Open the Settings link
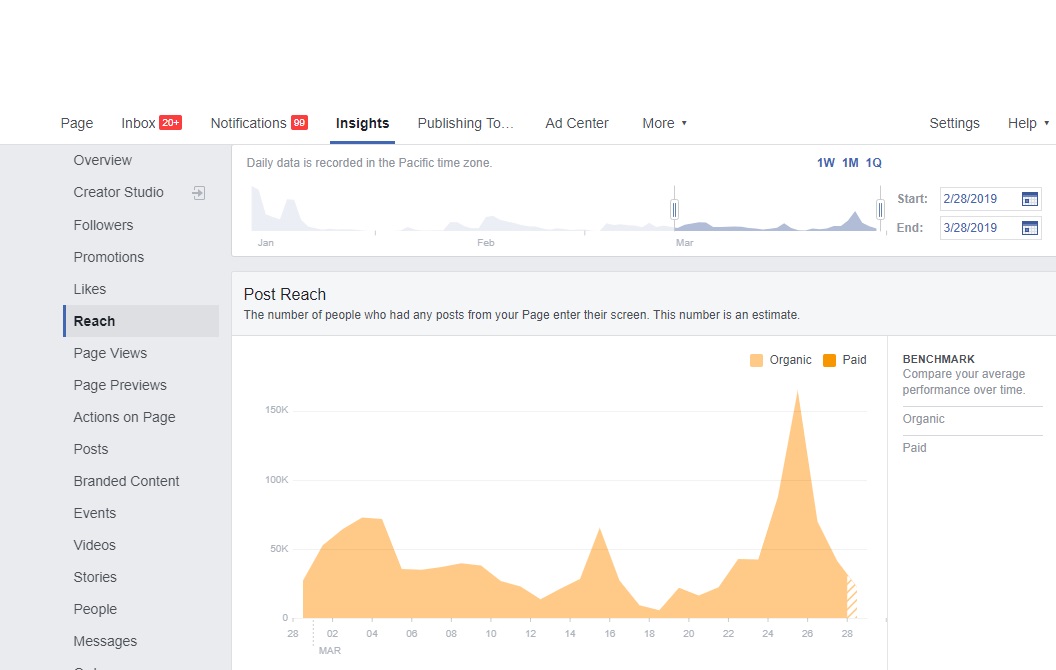This screenshot has height=670, width=1056. pos(954,123)
